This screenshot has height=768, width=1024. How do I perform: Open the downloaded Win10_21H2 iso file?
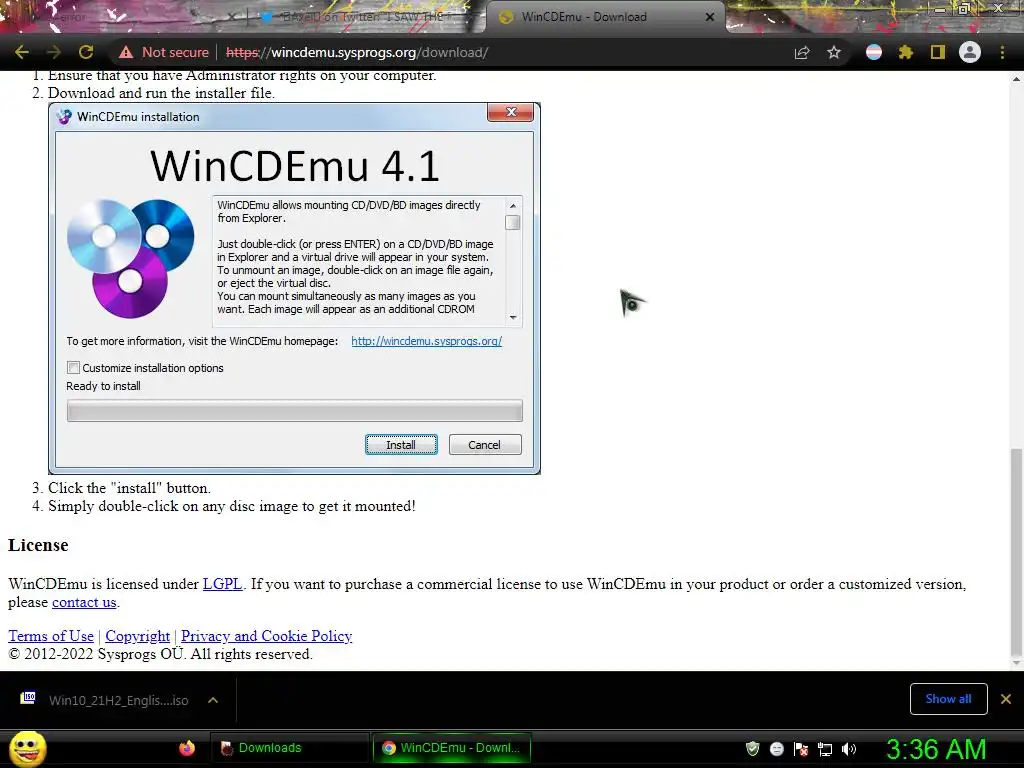[x=104, y=700]
